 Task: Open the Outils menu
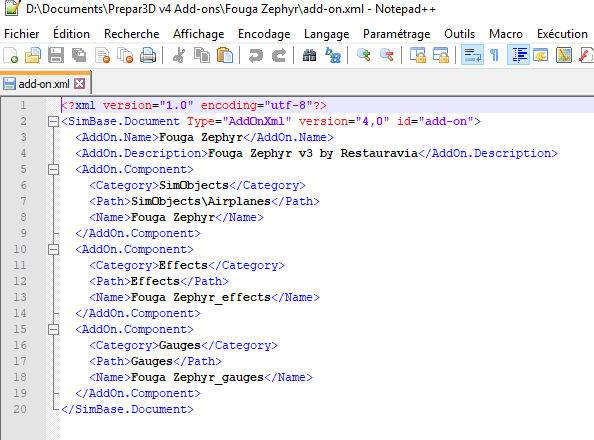tap(460, 34)
